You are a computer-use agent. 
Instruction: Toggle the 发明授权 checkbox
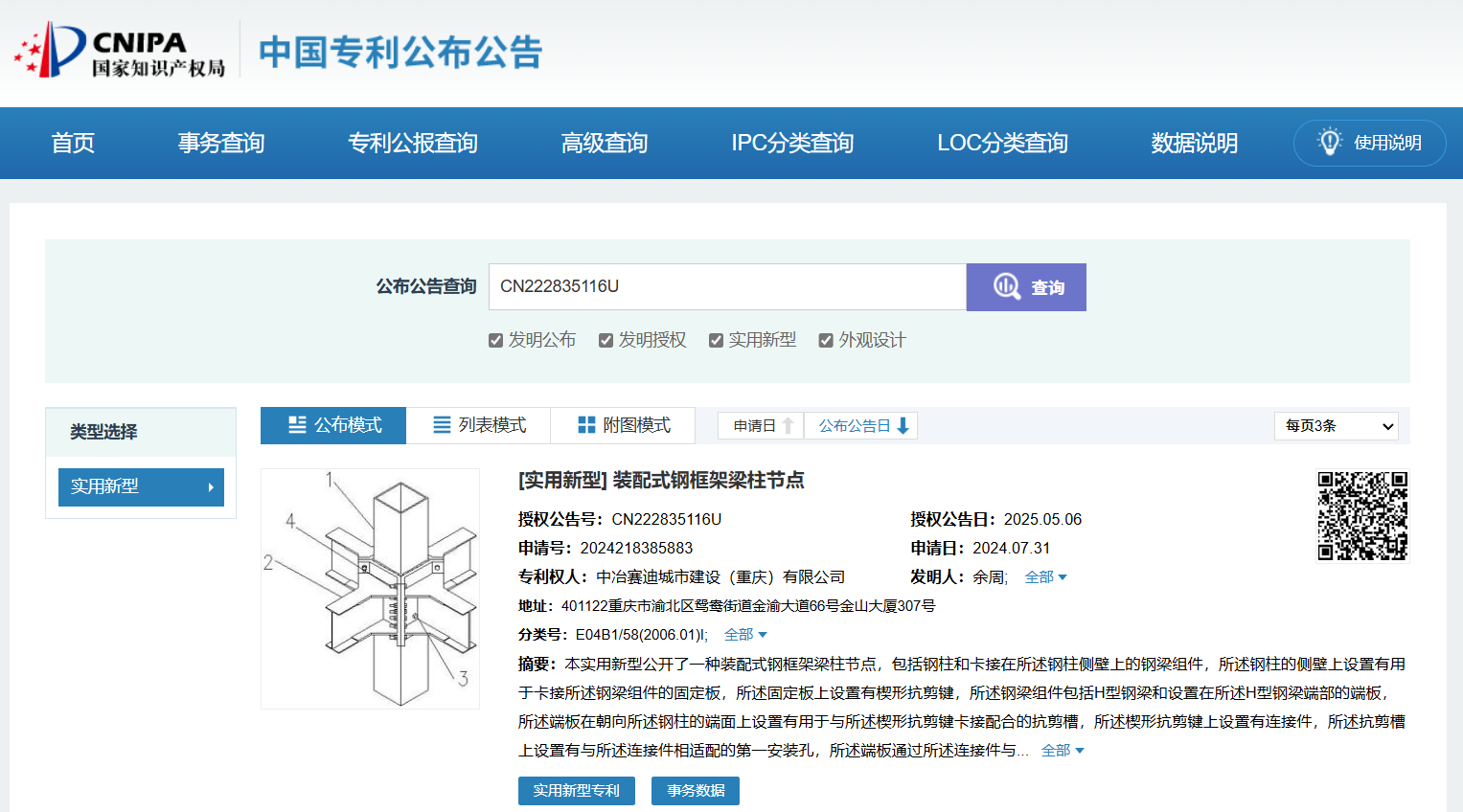(x=606, y=341)
